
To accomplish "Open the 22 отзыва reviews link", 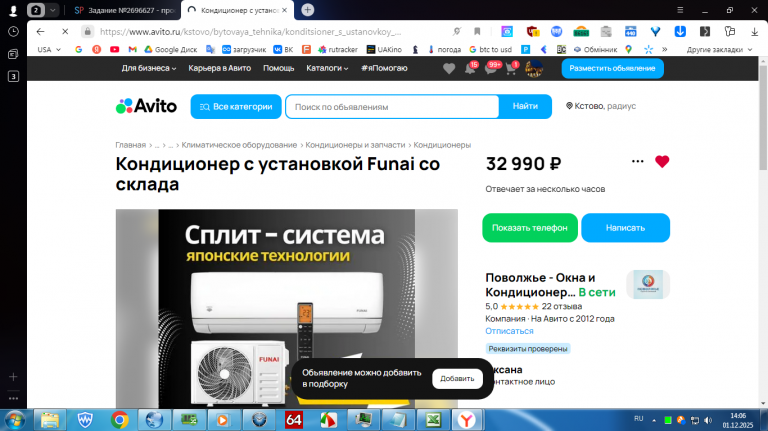I will click(562, 307).
